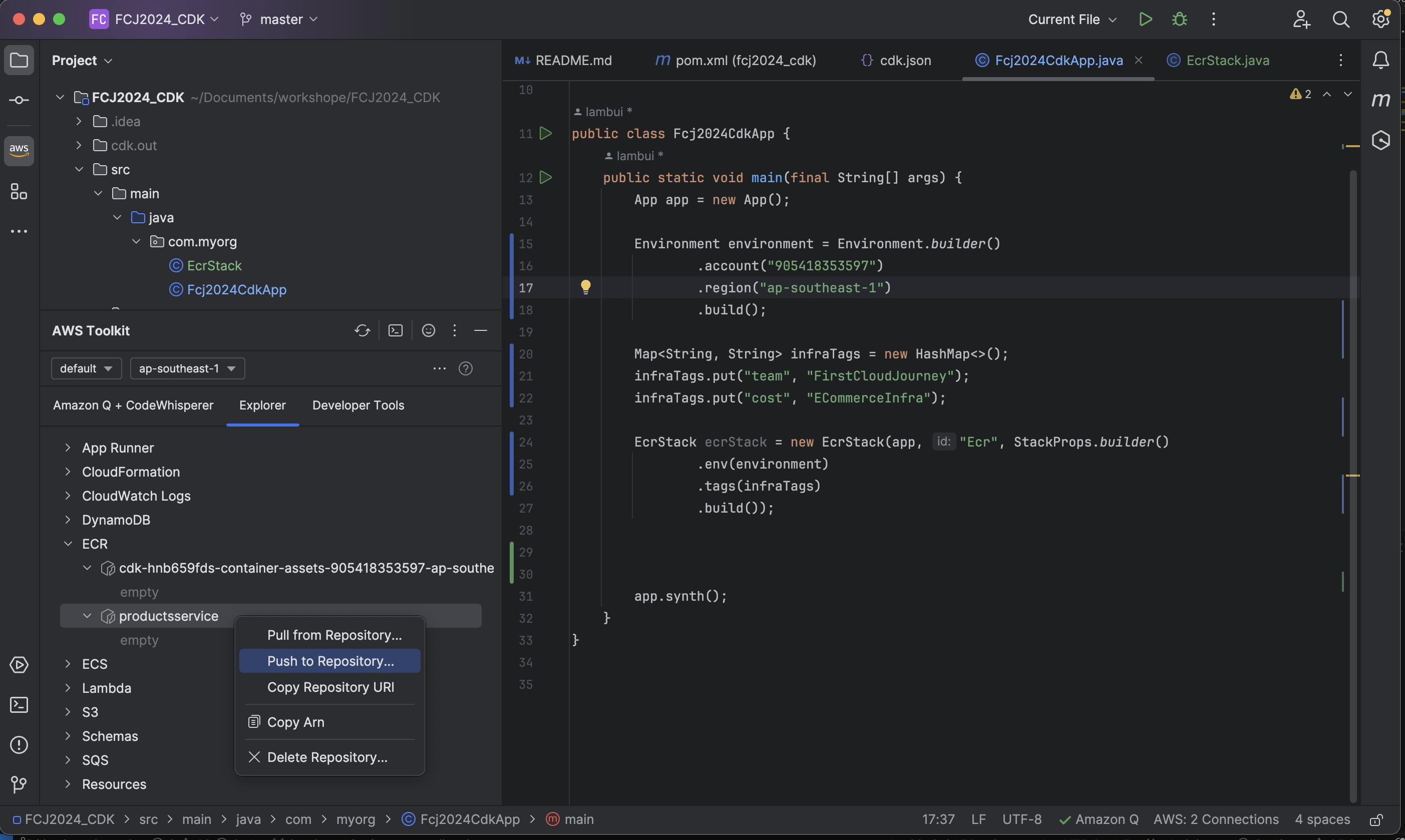
Task: Toggle read-only lock icon in status bar
Action: (x=1376, y=819)
